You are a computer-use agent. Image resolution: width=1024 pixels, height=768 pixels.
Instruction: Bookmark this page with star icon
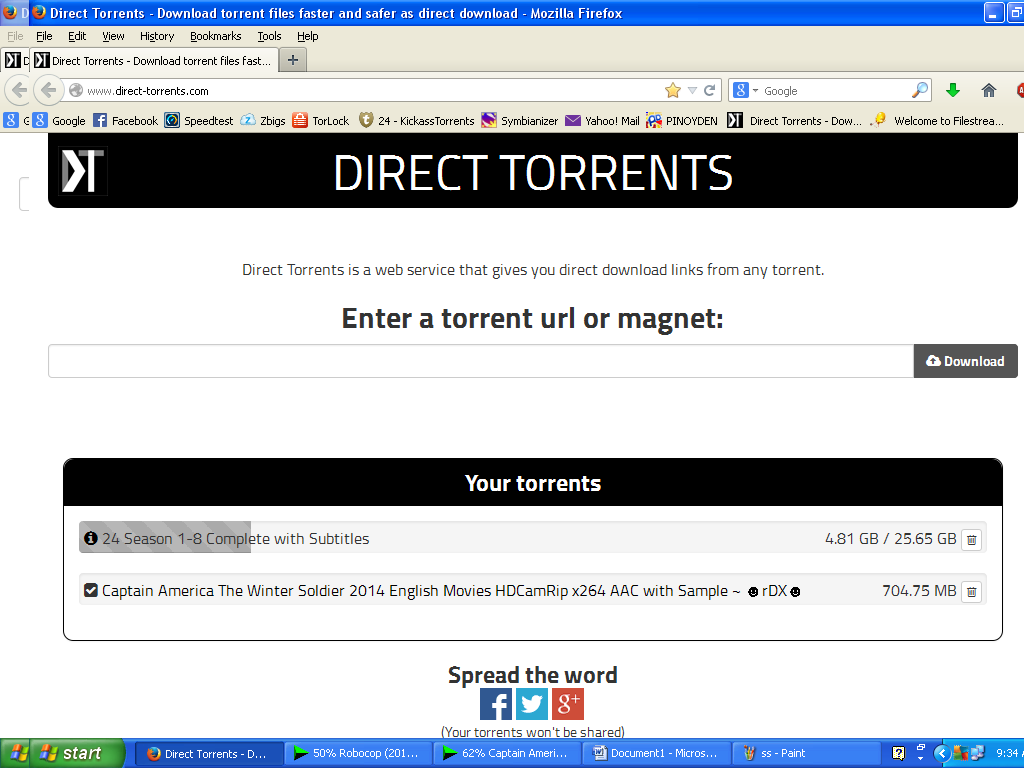pos(673,91)
